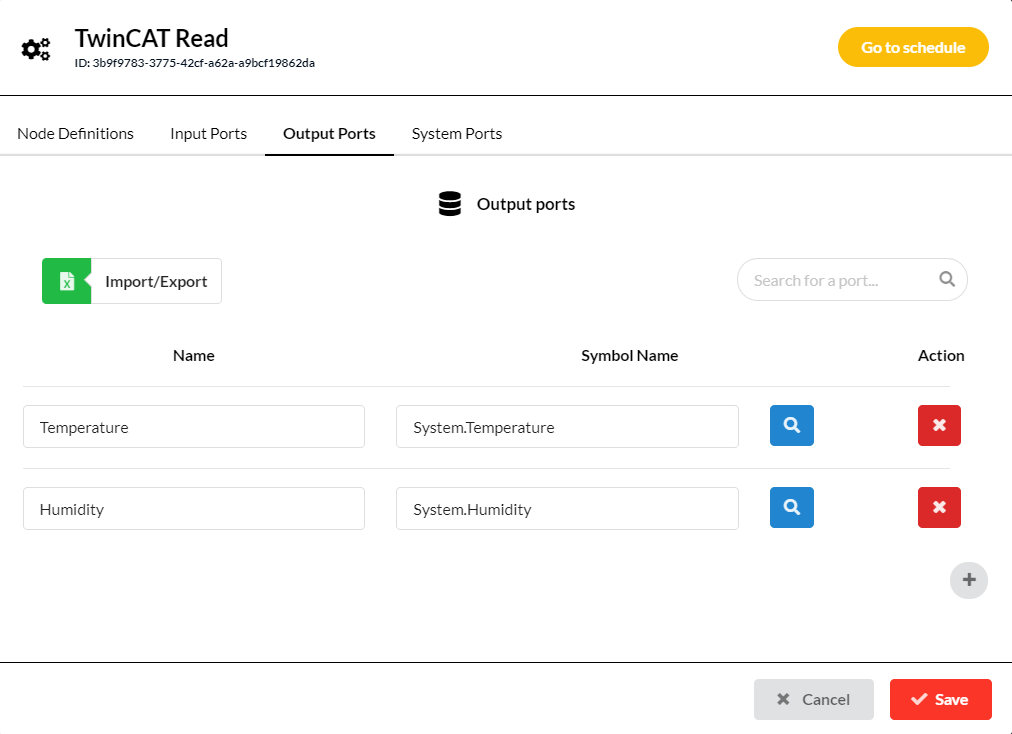Click the Name column header
This screenshot has height=734, width=1012.
(194, 356)
